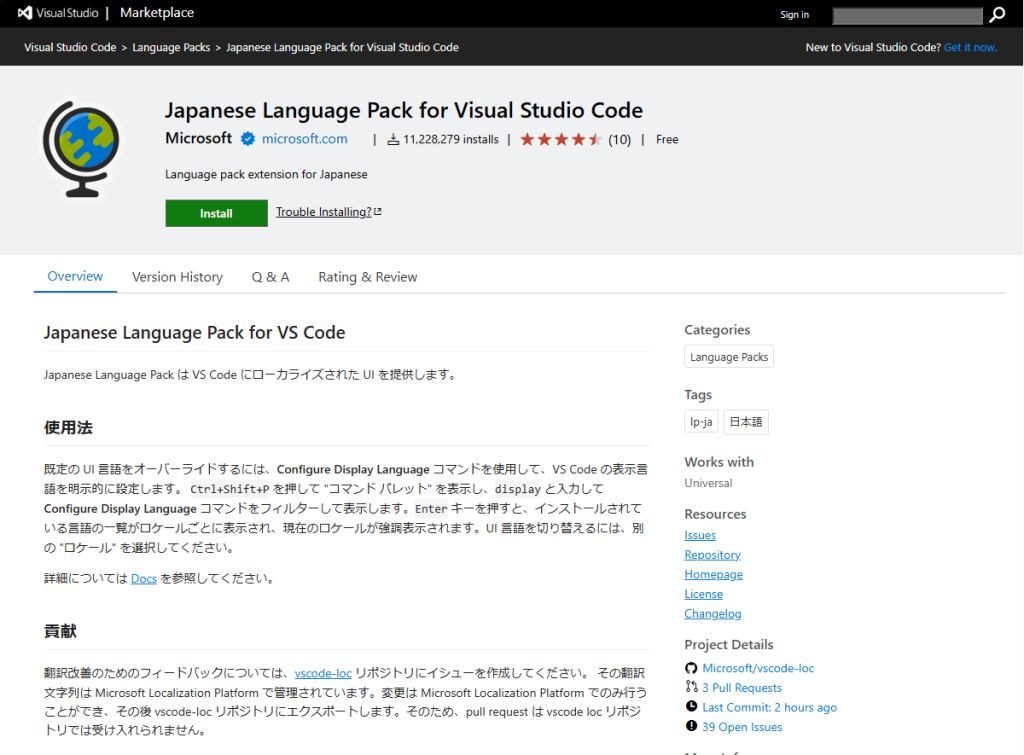Click the Universal text under Works with
Viewport: 1024px width, 755px height.
click(x=708, y=483)
